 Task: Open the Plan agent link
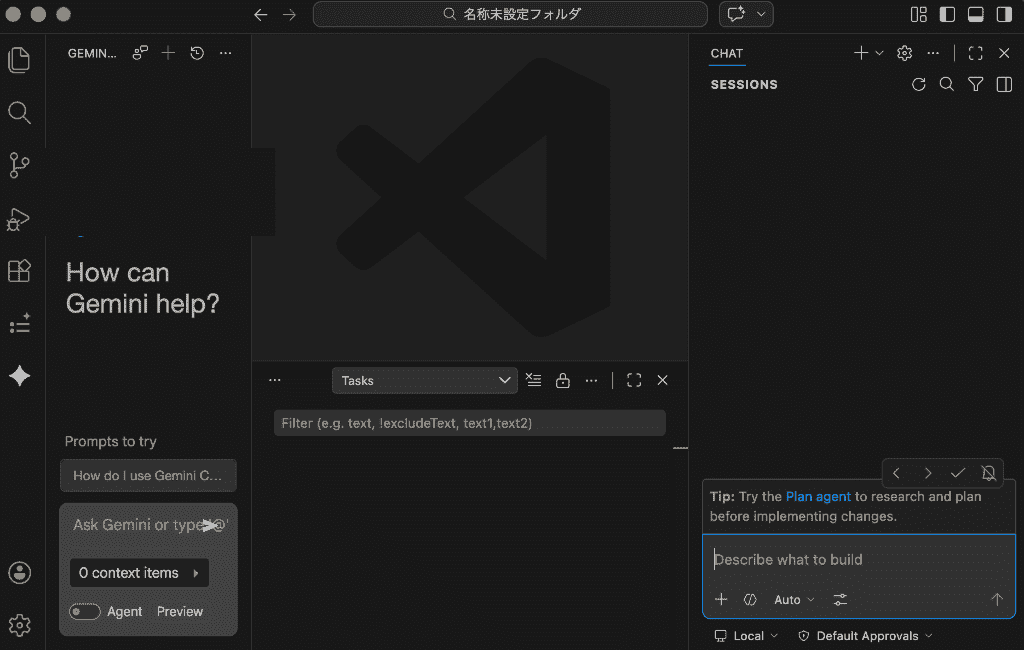click(x=818, y=496)
